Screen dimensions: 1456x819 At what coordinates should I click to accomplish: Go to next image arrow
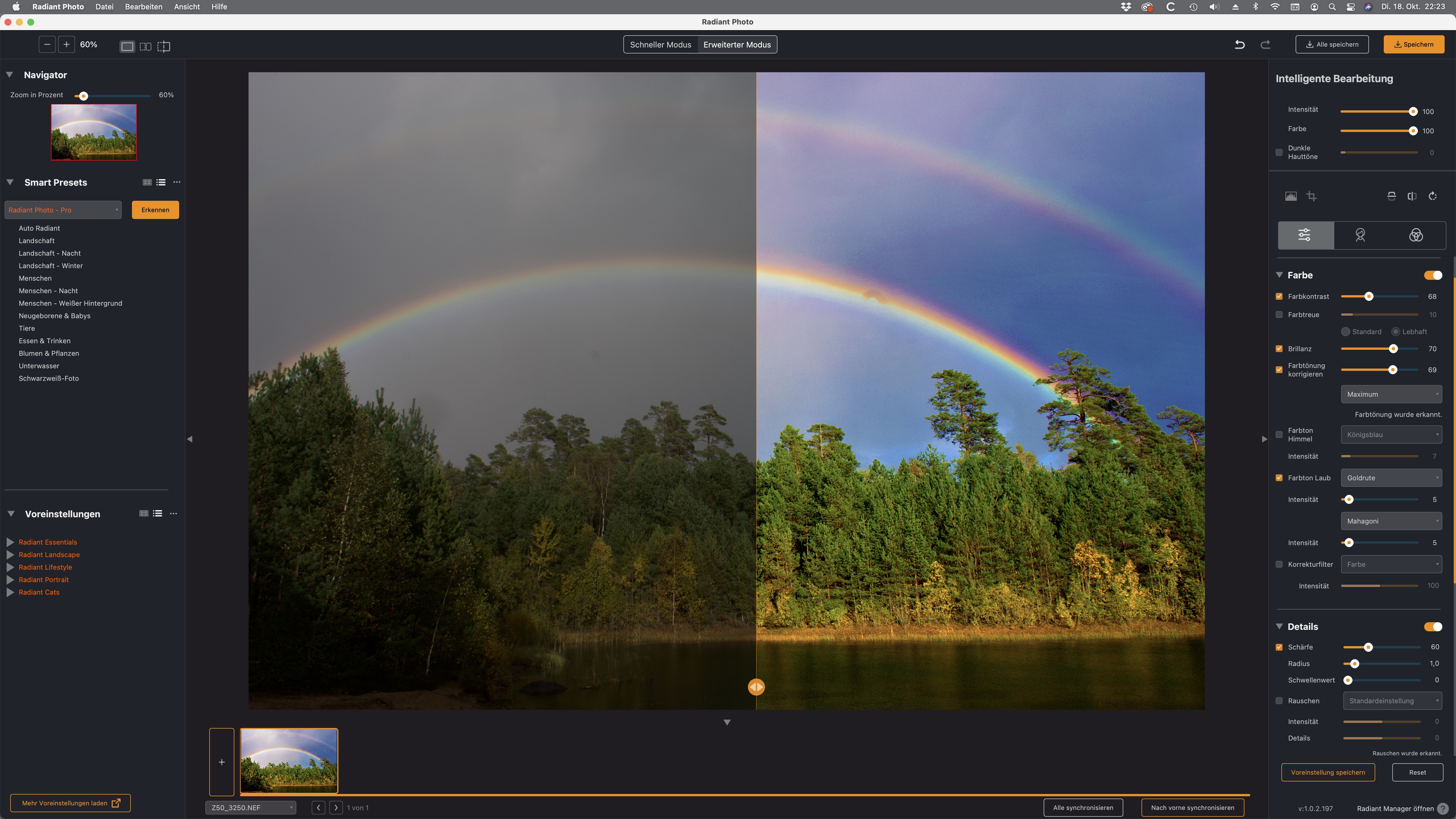(x=336, y=808)
